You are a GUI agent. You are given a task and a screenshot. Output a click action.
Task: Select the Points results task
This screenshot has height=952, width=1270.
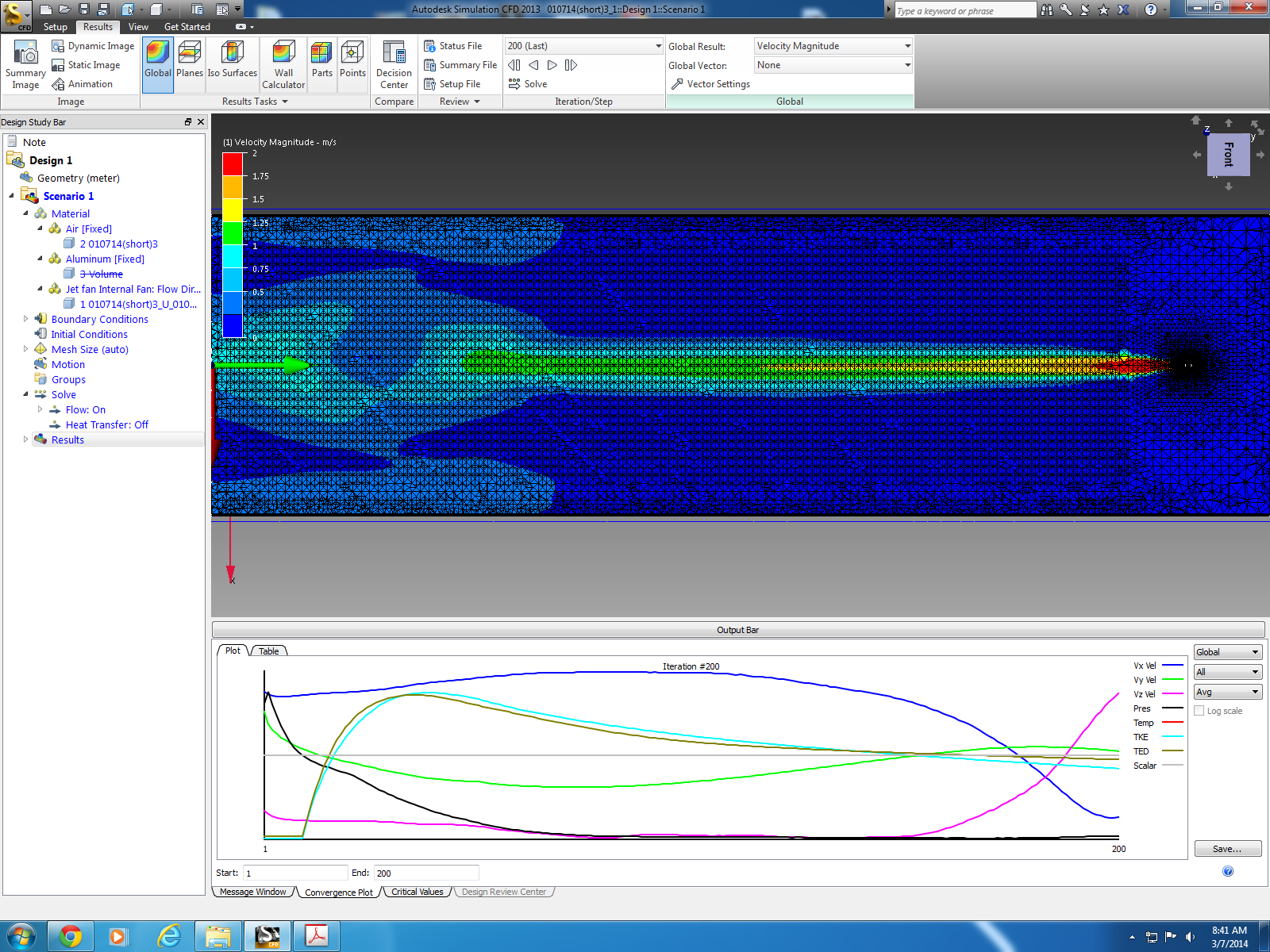click(x=352, y=63)
